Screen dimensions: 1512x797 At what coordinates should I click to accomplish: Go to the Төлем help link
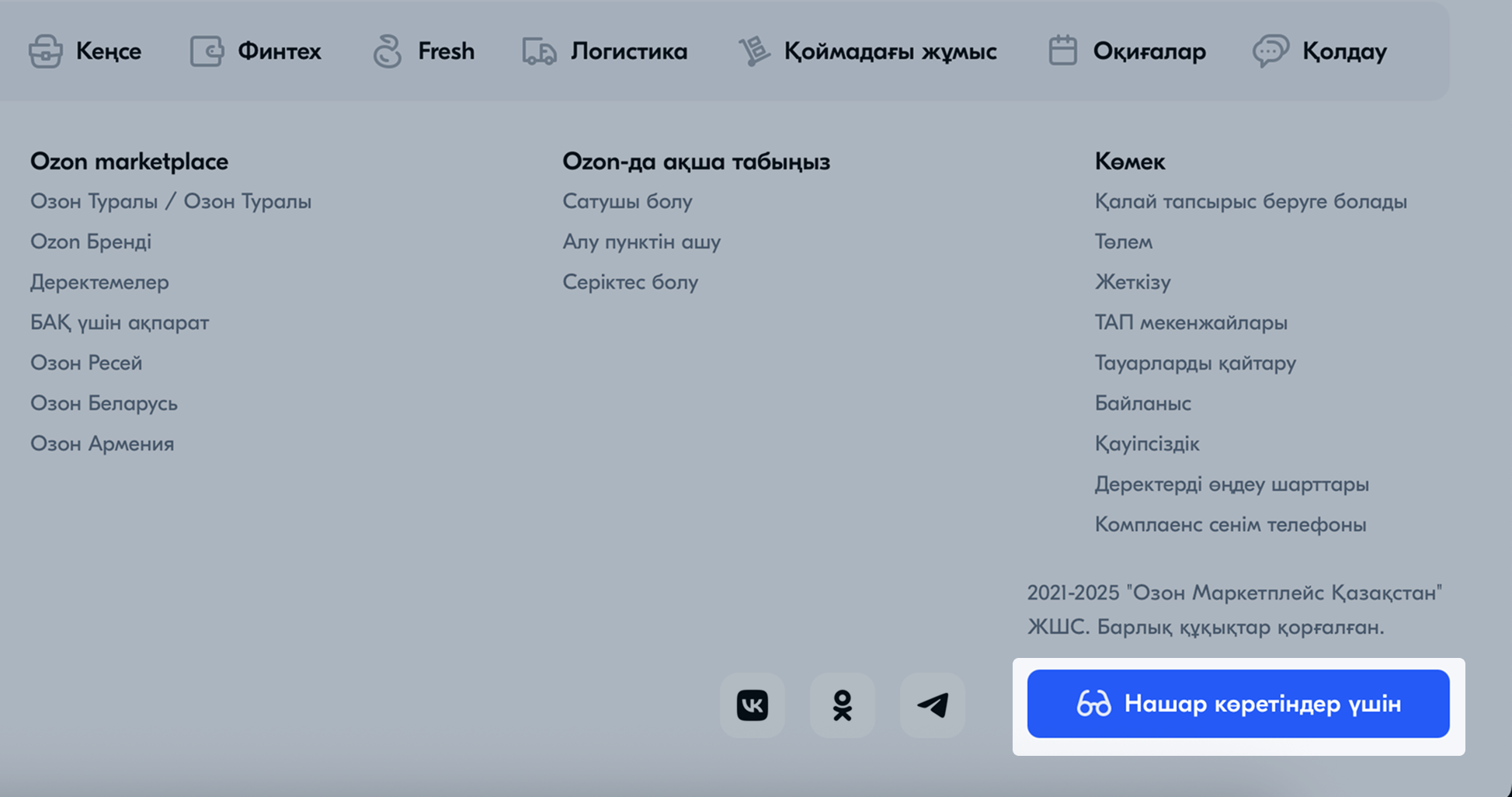[x=1124, y=242]
